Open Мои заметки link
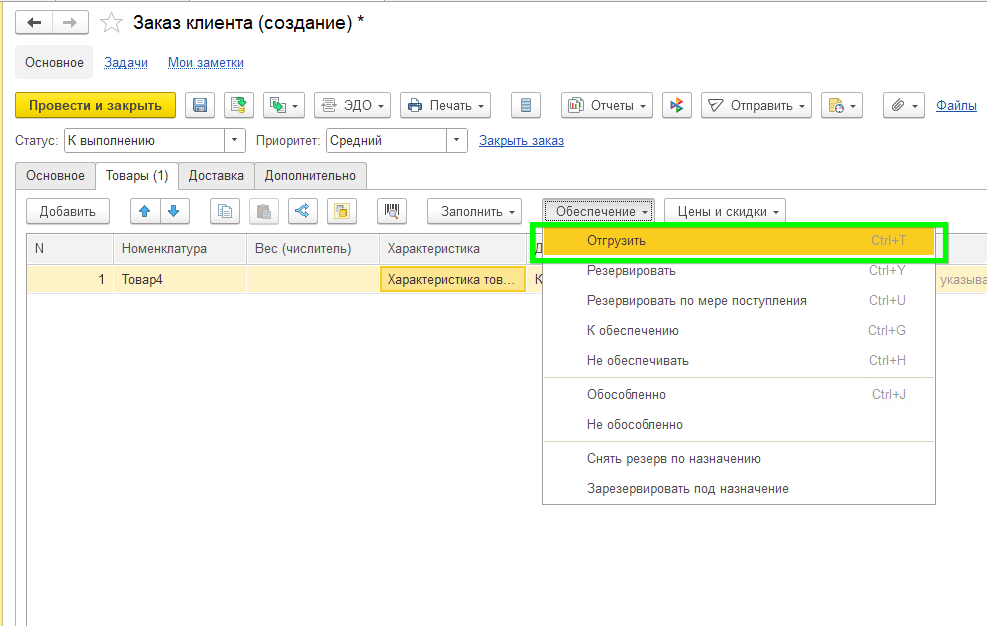Screen dimensions: 987x626 [206, 62]
